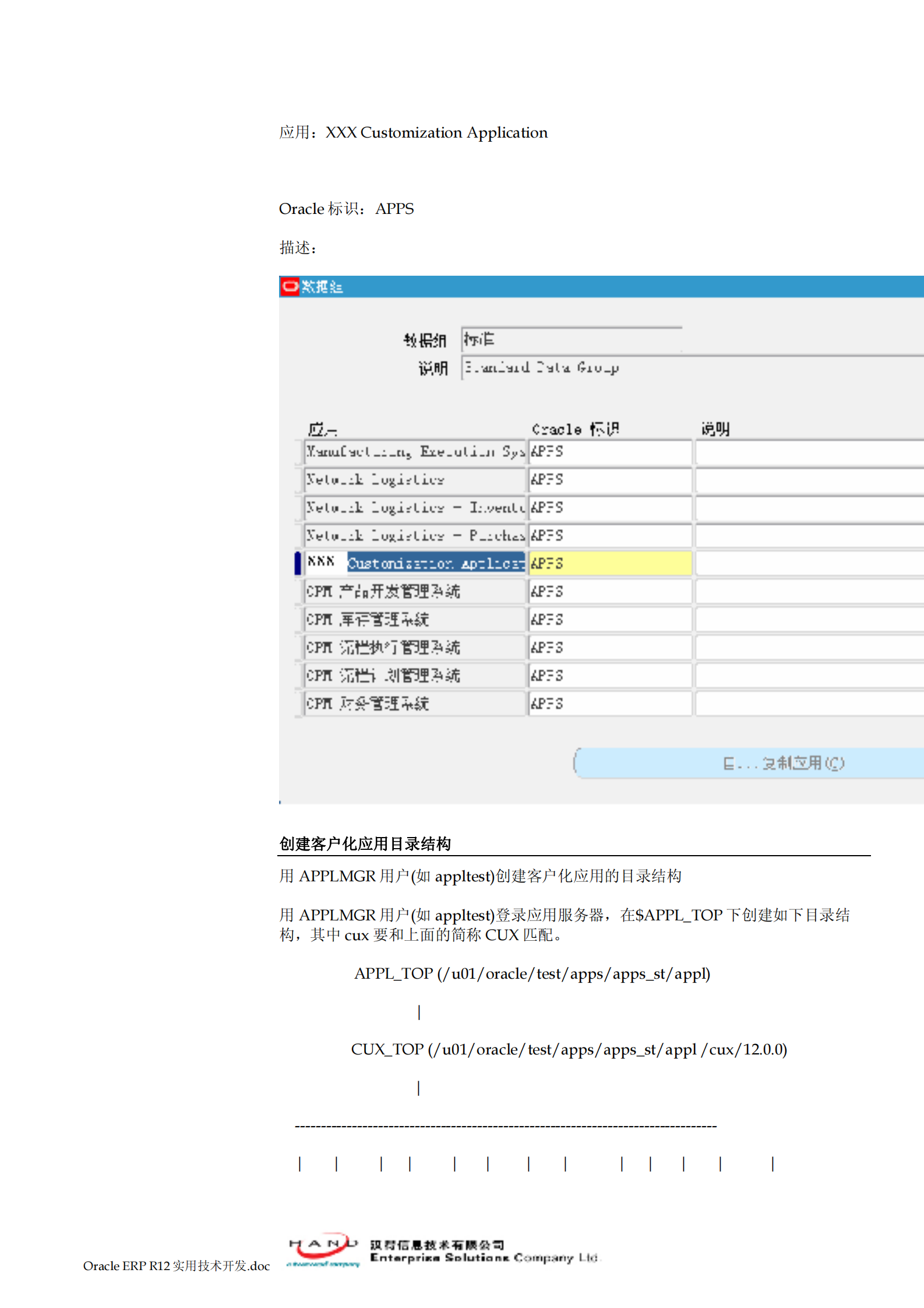This screenshot has width=924, height=1308.
Task: Click the yellow APPS cell of the XXX row
Action: click(x=610, y=564)
